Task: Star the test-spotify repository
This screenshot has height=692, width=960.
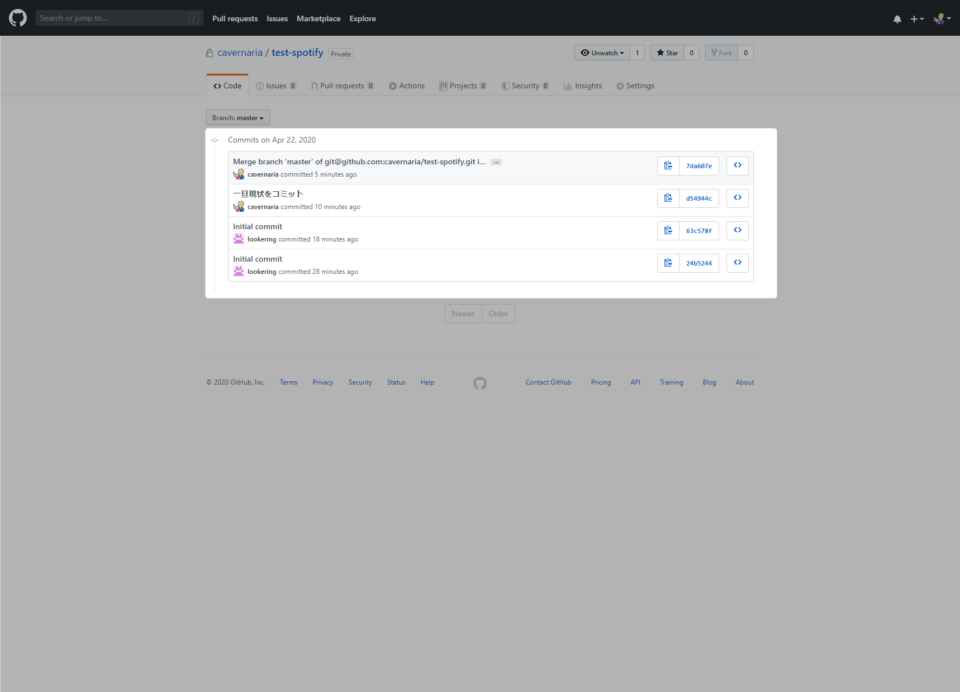Action: tap(668, 52)
